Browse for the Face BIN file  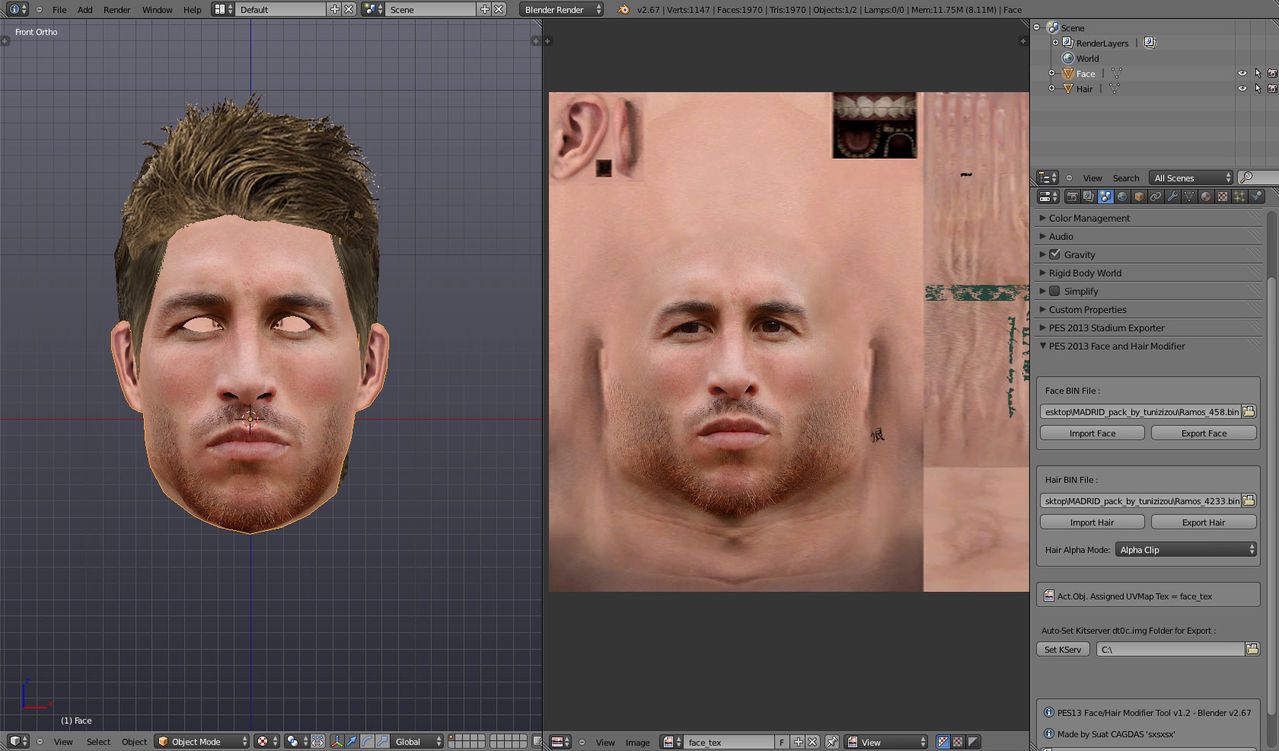coord(1249,412)
